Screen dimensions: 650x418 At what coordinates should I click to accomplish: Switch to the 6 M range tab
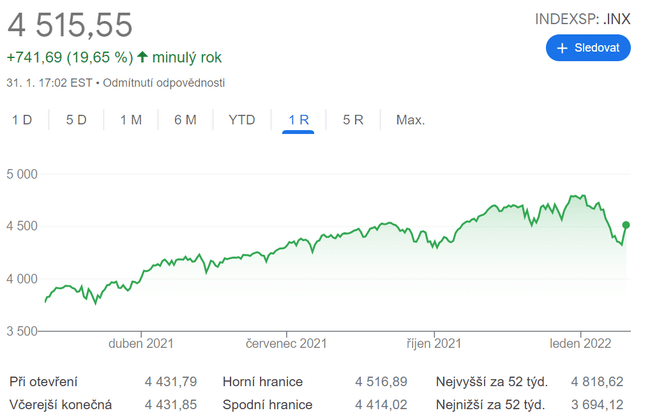(185, 120)
